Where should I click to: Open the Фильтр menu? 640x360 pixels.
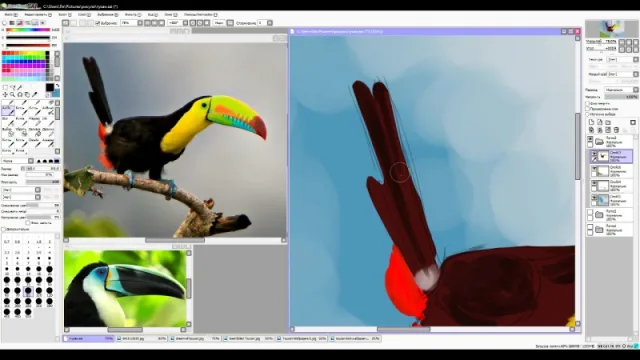pyautogui.click(x=133, y=15)
